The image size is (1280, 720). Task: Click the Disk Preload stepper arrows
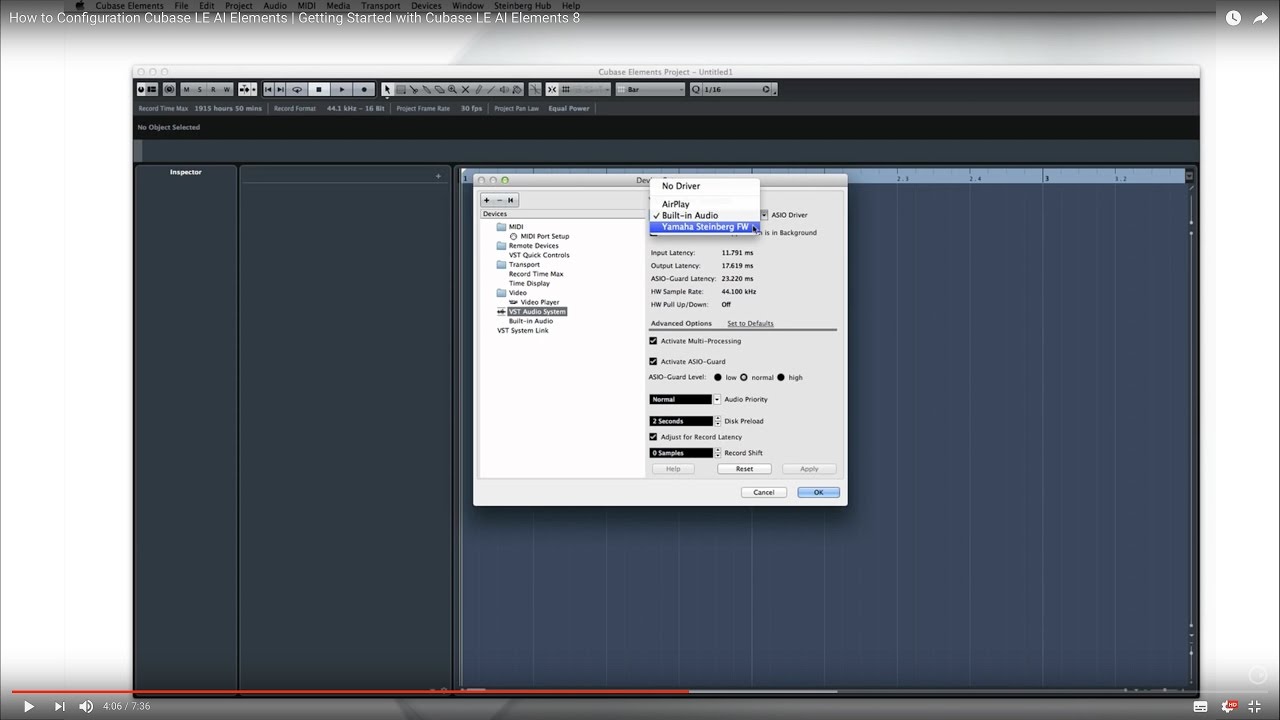pyautogui.click(x=717, y=421)
